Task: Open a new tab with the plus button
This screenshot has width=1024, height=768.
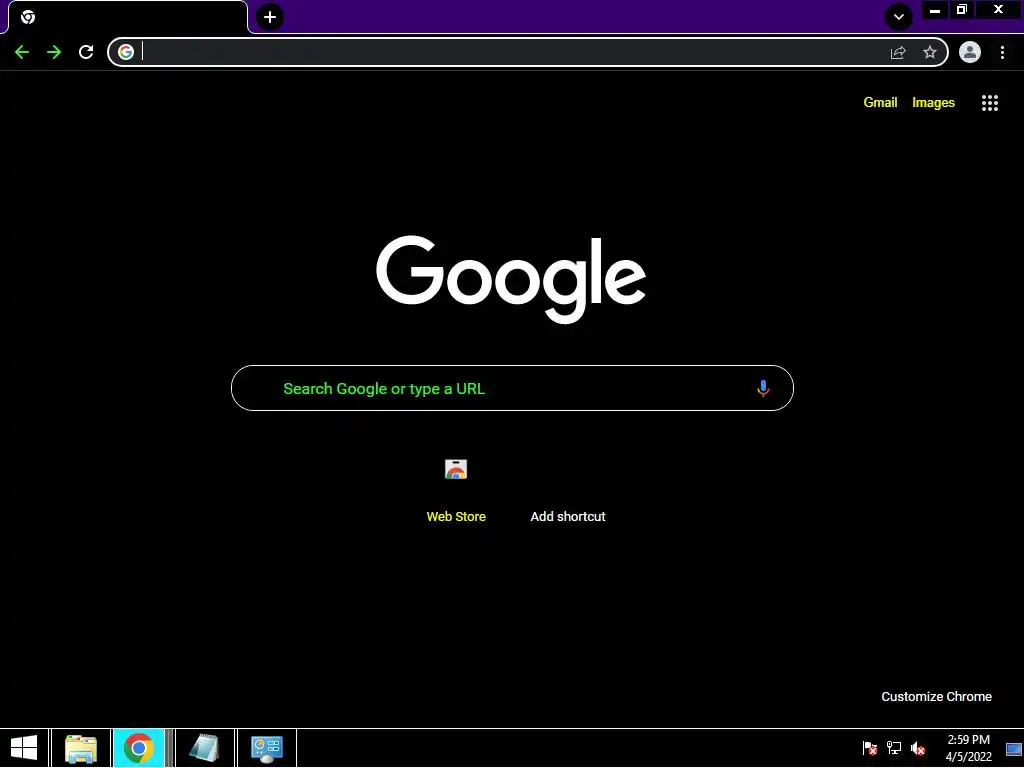Action: pos(270,17)
